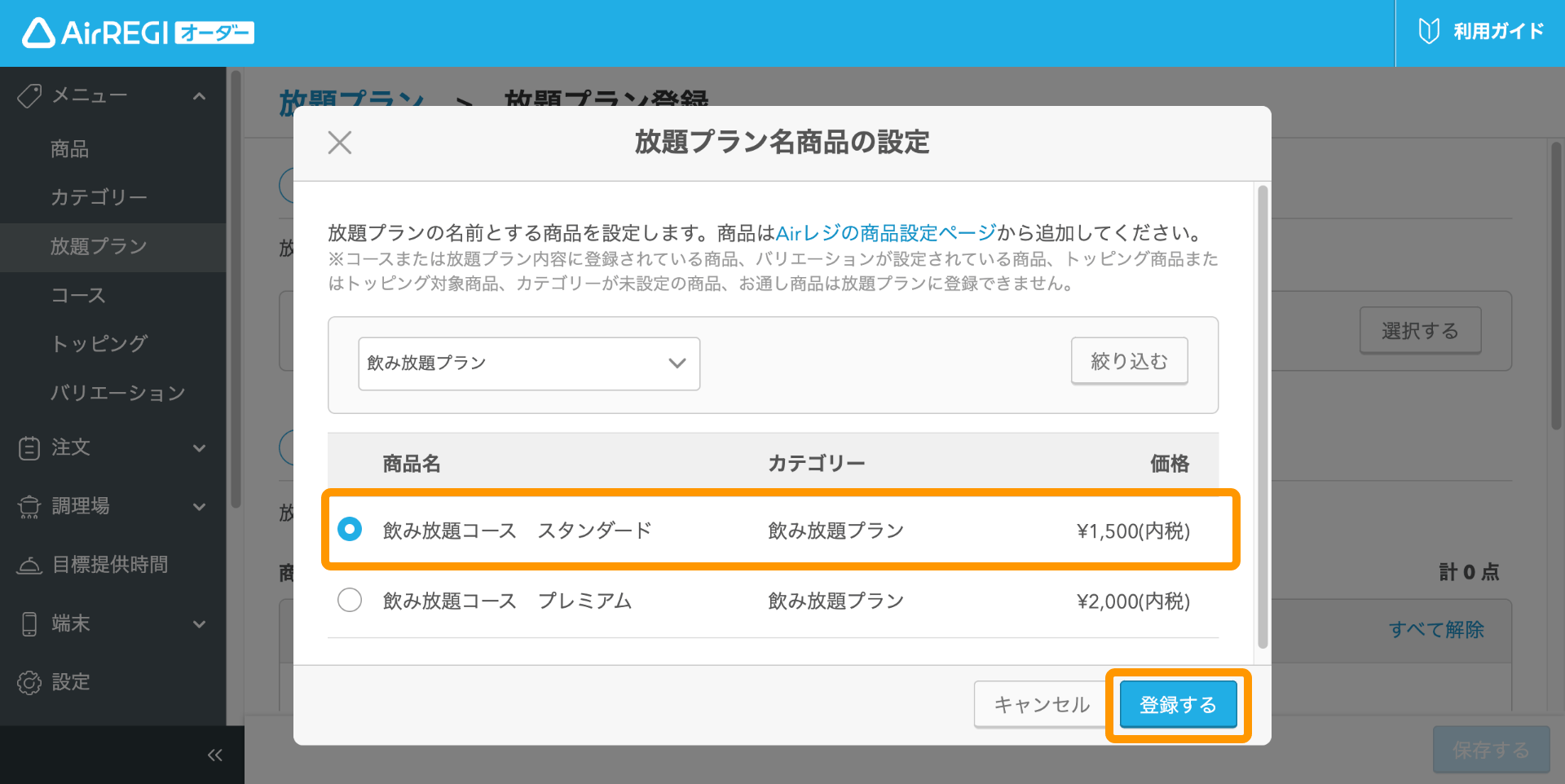The width and height of the screenshot is (1565, 784).
Task: Click the 登録する button
Action: [1178, 704]
